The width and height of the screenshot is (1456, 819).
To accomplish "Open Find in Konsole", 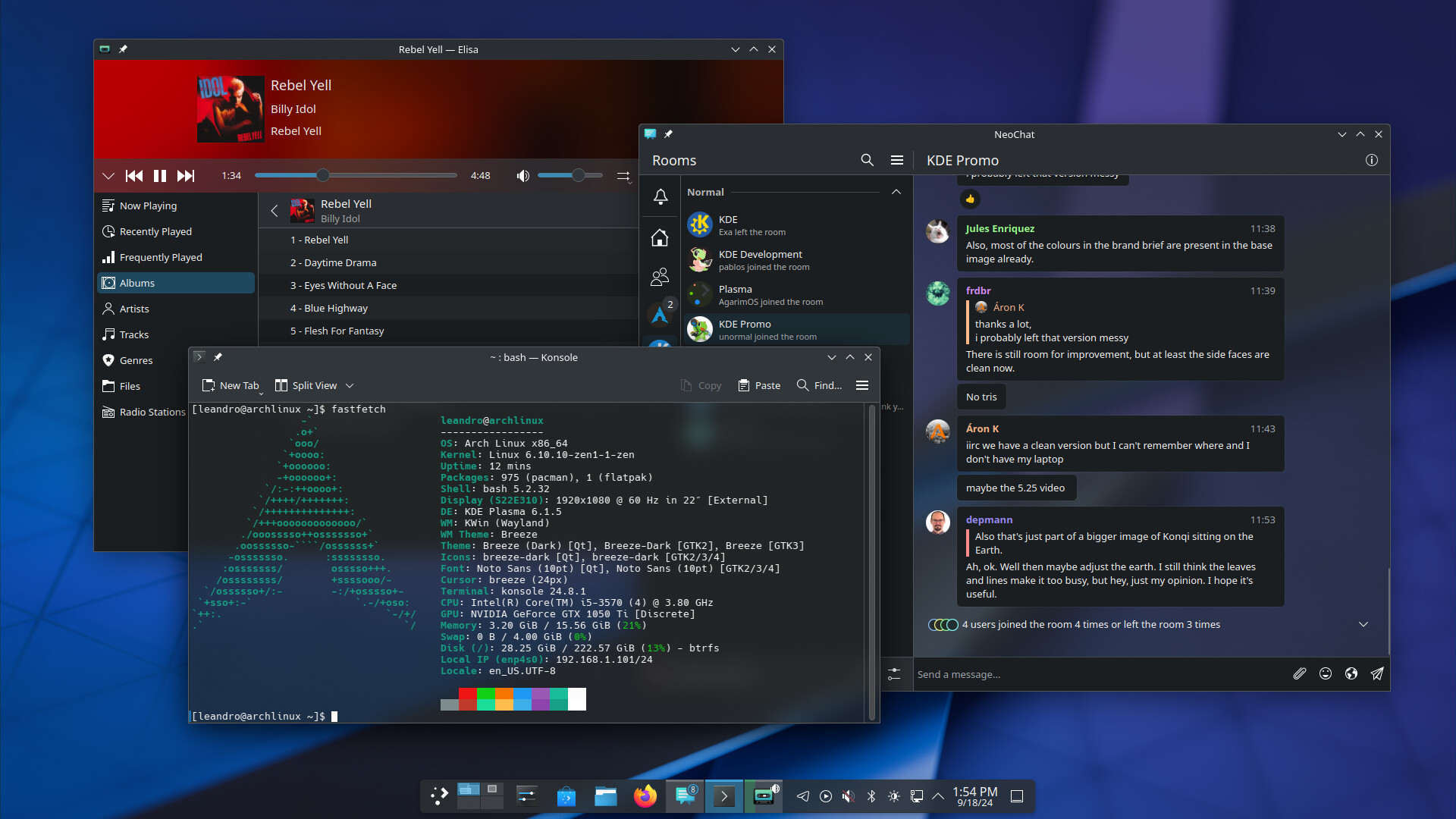I will [819, 385].
